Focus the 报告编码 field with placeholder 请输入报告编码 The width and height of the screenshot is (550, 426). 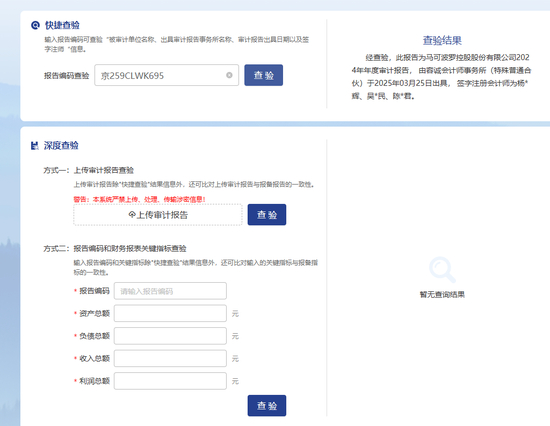(x=170, y=291)
